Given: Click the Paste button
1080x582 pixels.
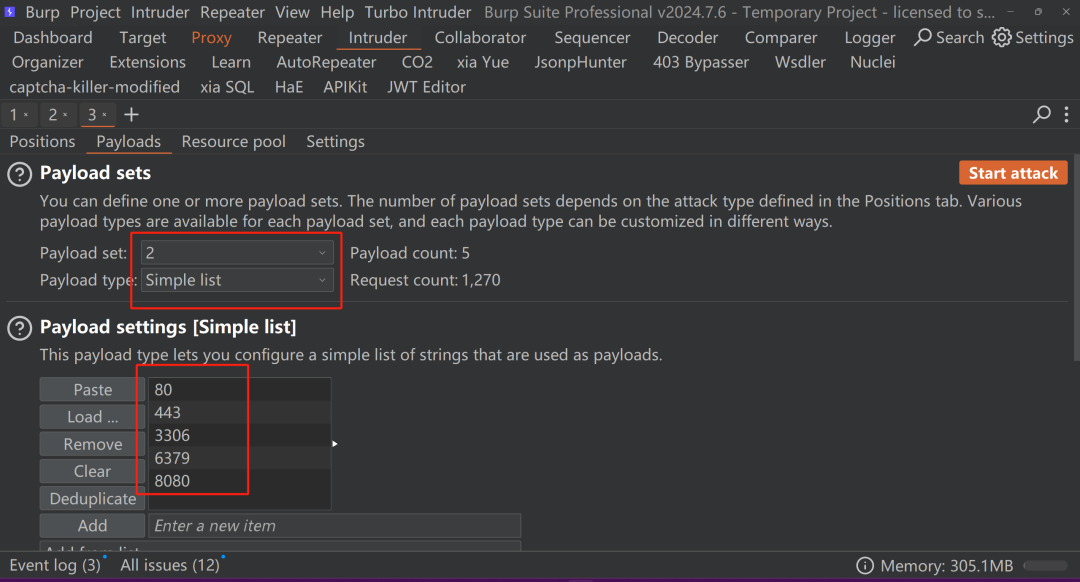Looking at the screenshot, I should [92, 390].
